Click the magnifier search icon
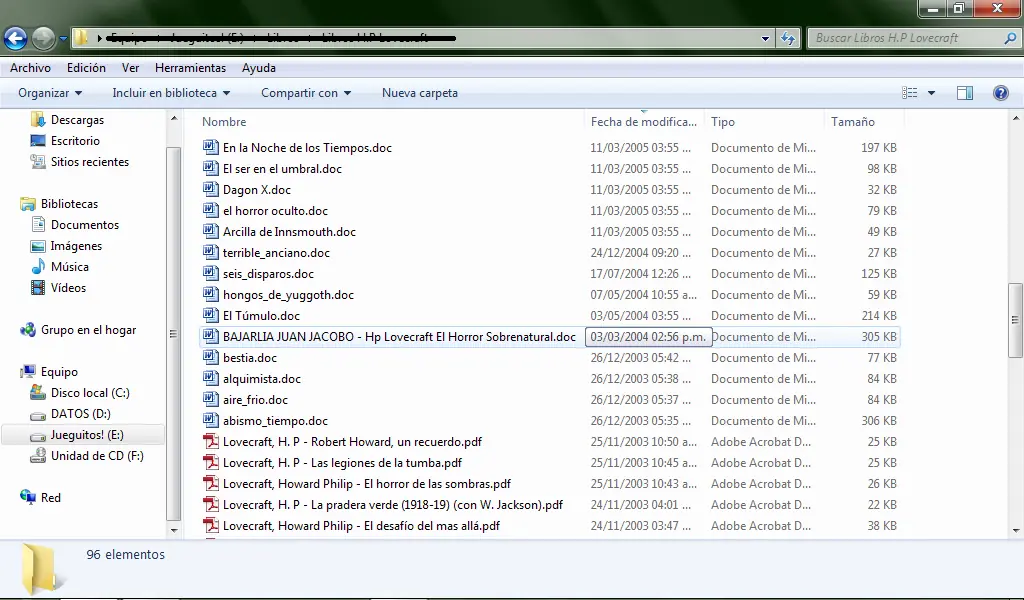Image resolution: width=1024 pixels, height=600 pixels. click(1010, 39)
